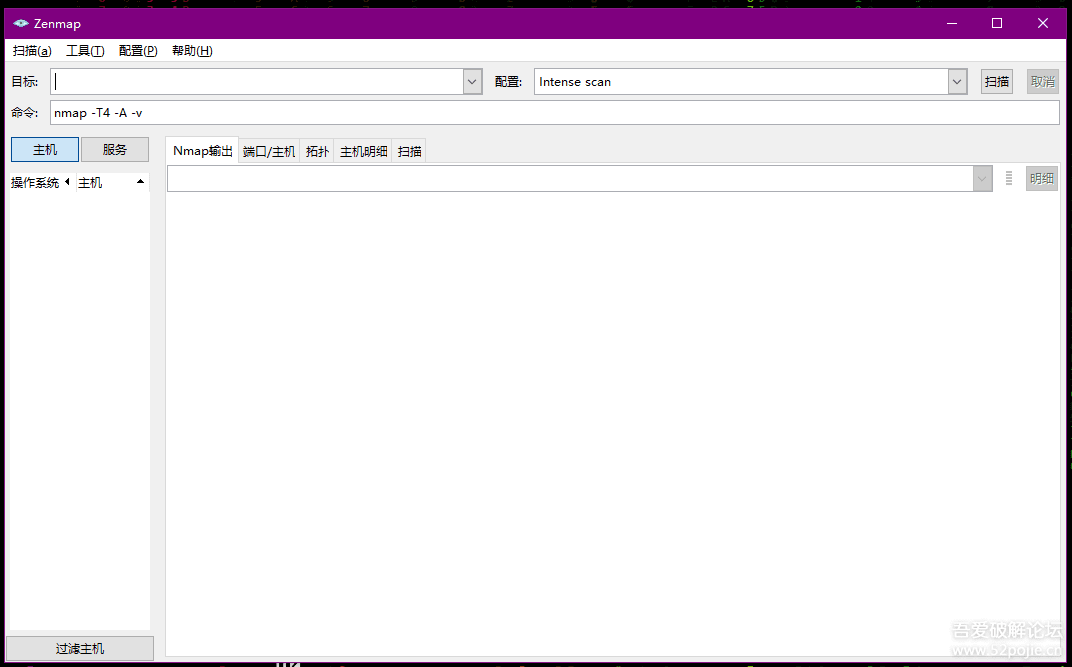Image resolution: width=1072 pixels, height=667 pixels.
Task: Minimize the Zenmap window
Action: pyautogui.click(x=952, y=24)
